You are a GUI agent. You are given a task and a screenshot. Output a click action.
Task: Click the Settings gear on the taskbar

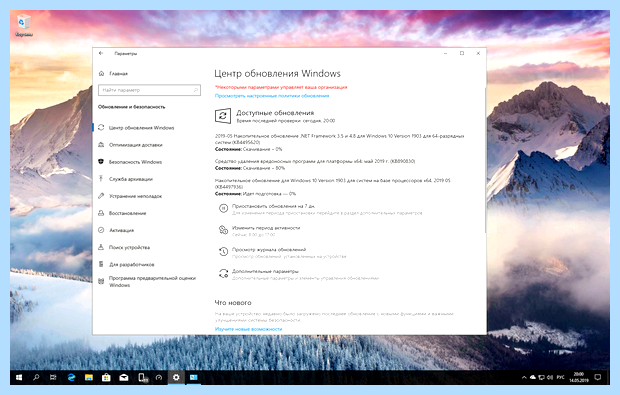pyautogui.click(x=176, y=377)
